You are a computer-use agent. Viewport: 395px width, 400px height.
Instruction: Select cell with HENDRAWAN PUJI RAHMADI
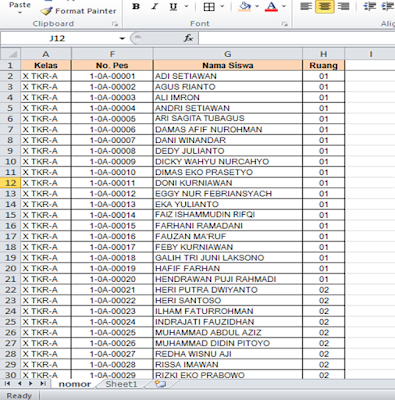[x=228, y=279]
